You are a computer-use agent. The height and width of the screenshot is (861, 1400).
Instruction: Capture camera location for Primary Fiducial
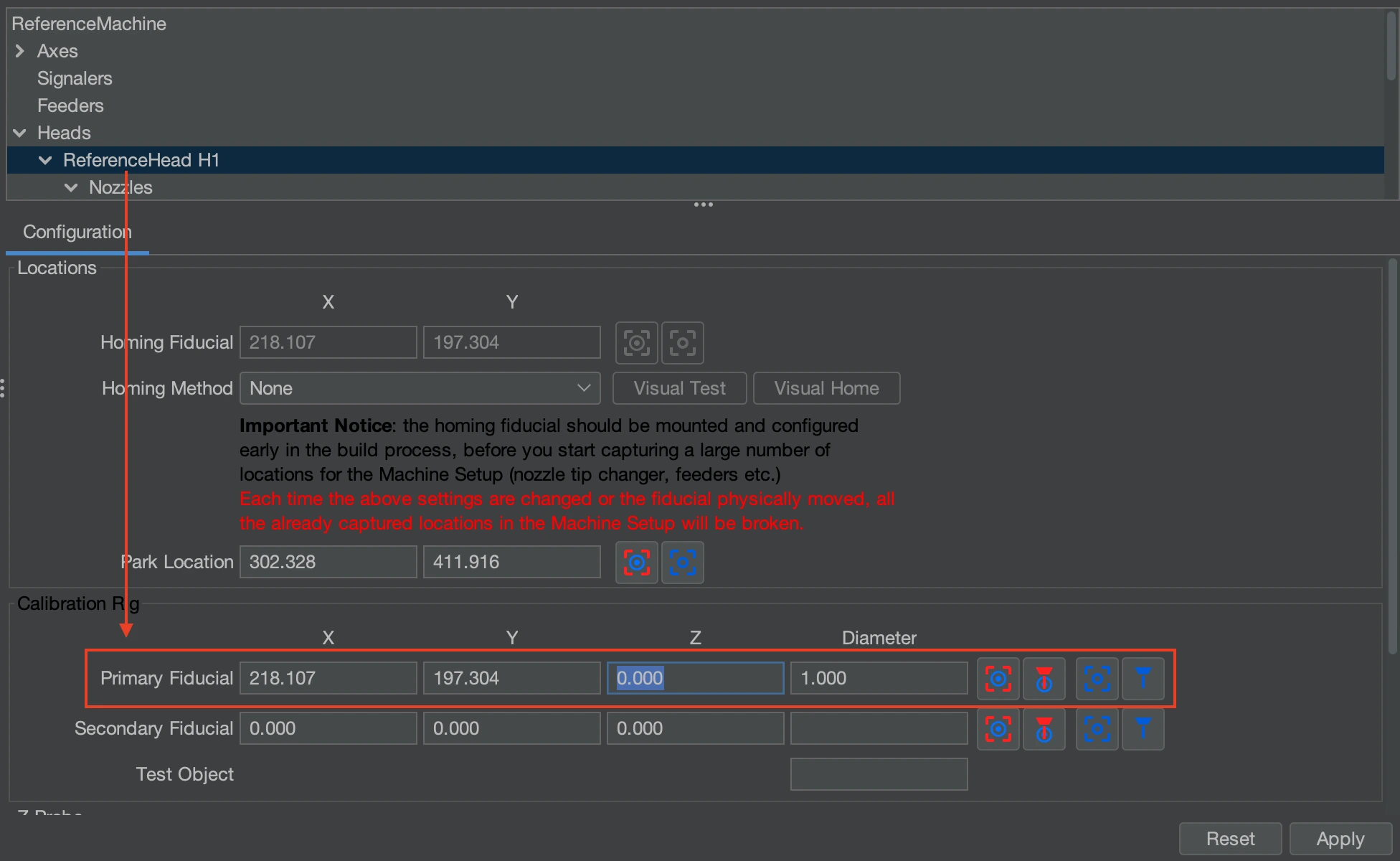coord(998,678)
